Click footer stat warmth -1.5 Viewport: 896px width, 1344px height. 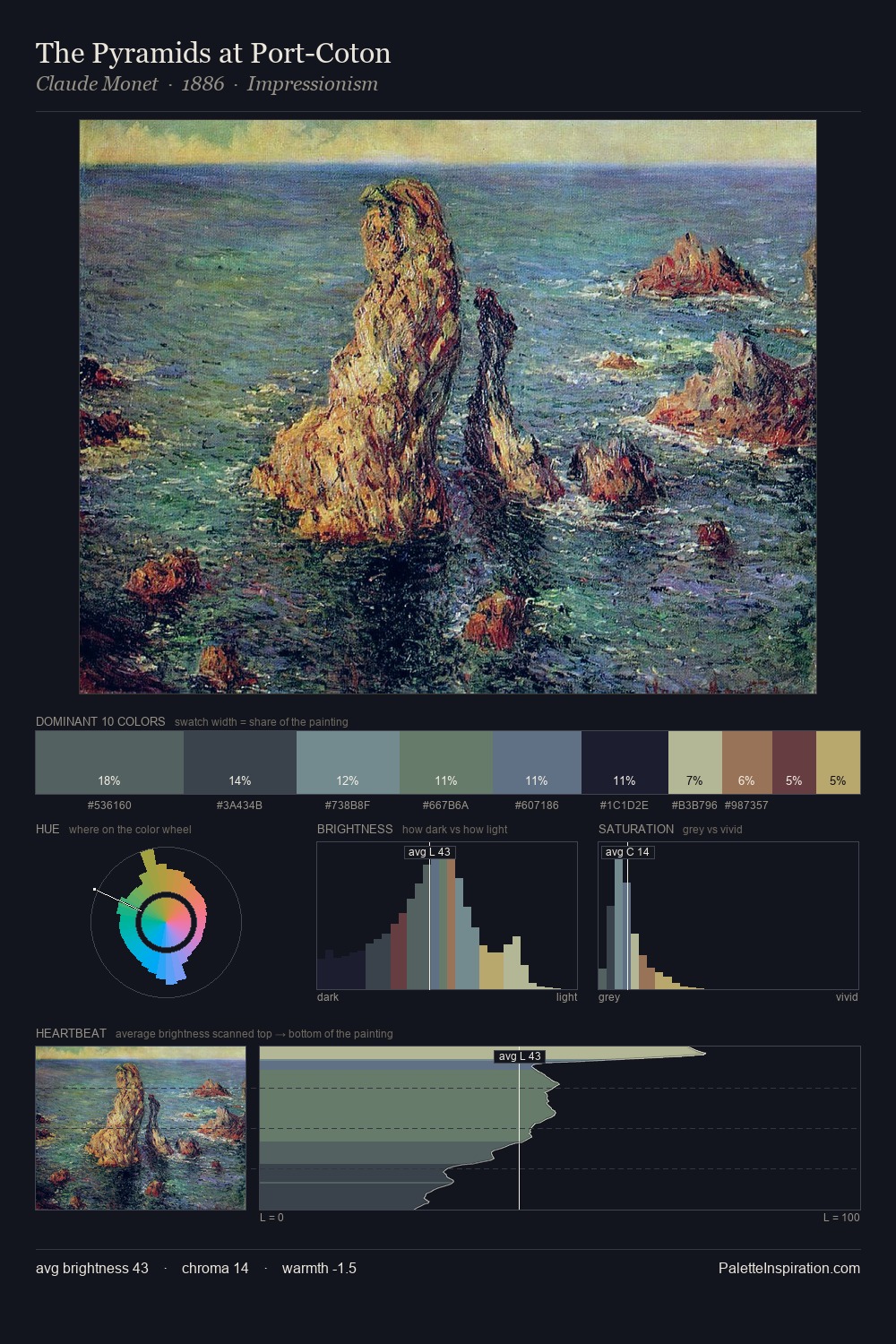(x=319, y=1269)
